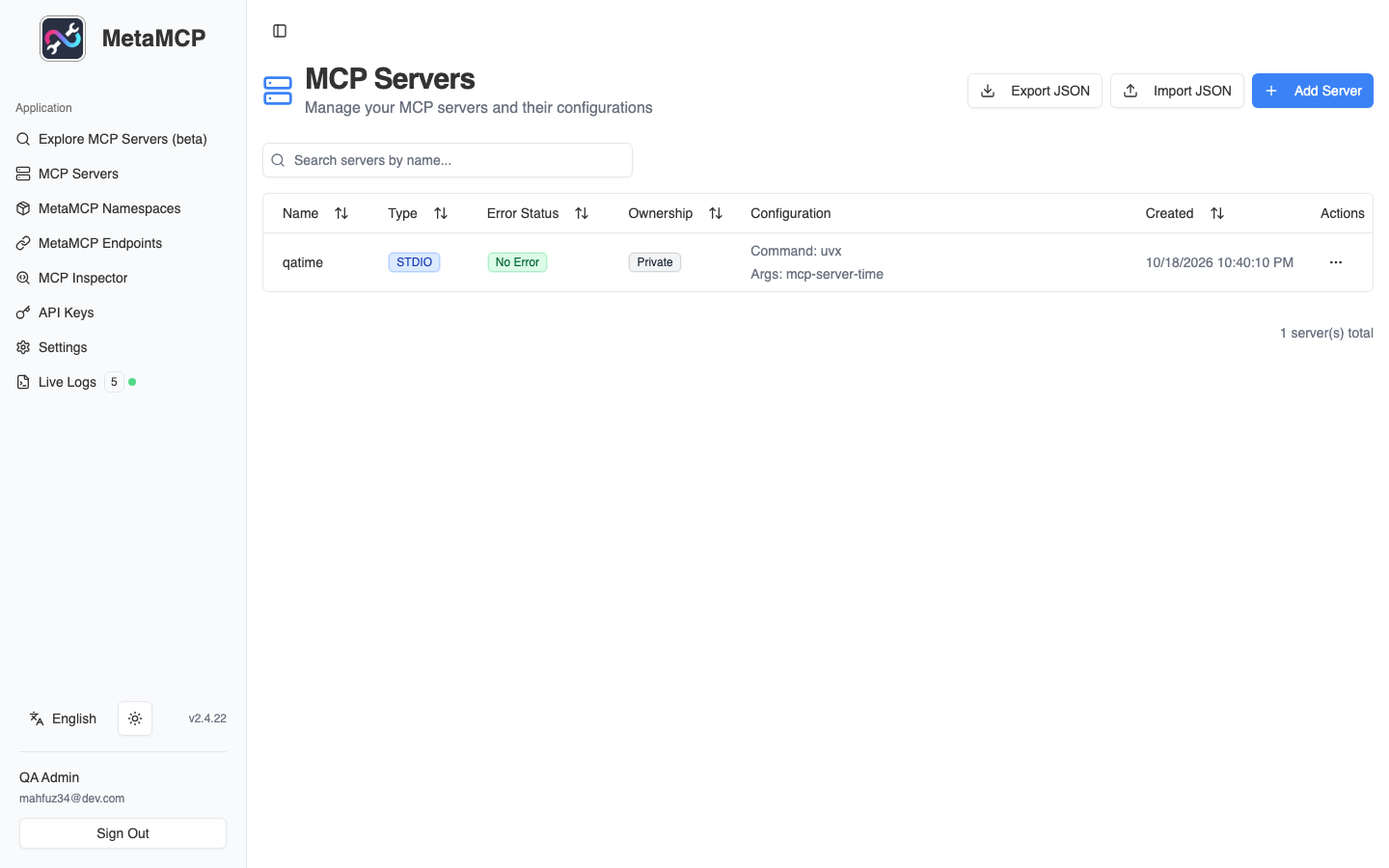Click the large server icon beside the page title
This screenshot has height=868, width=1389.
[278, 91]
